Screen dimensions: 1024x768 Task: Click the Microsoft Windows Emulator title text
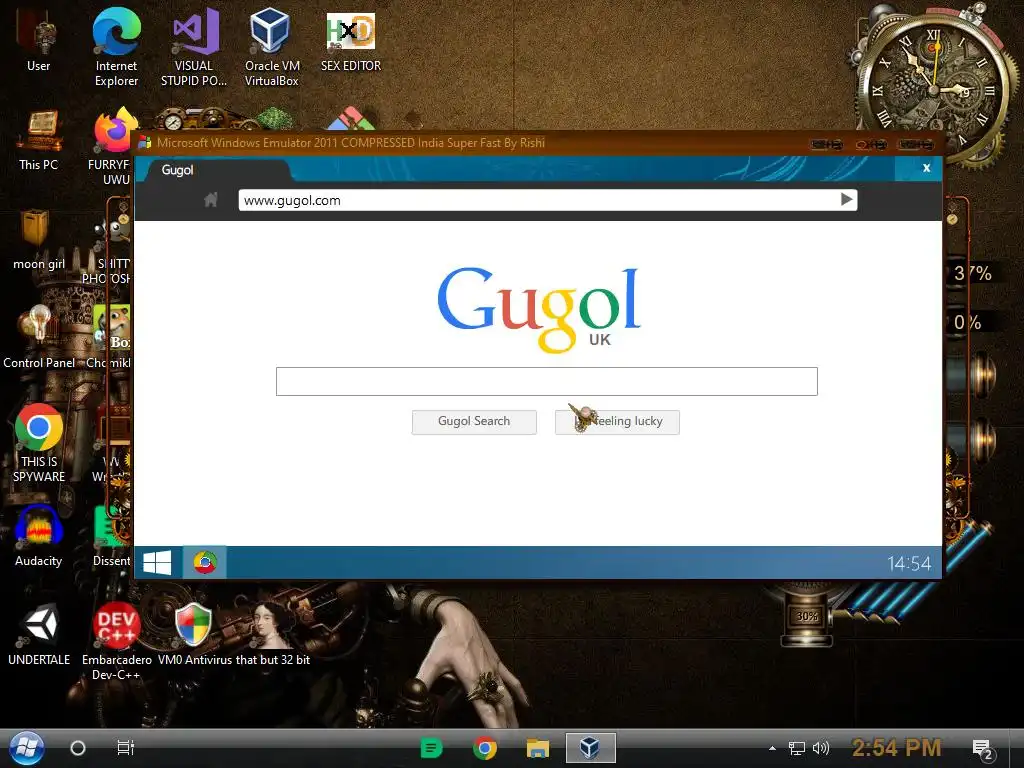pyautogui.click(x=351, y=142)
